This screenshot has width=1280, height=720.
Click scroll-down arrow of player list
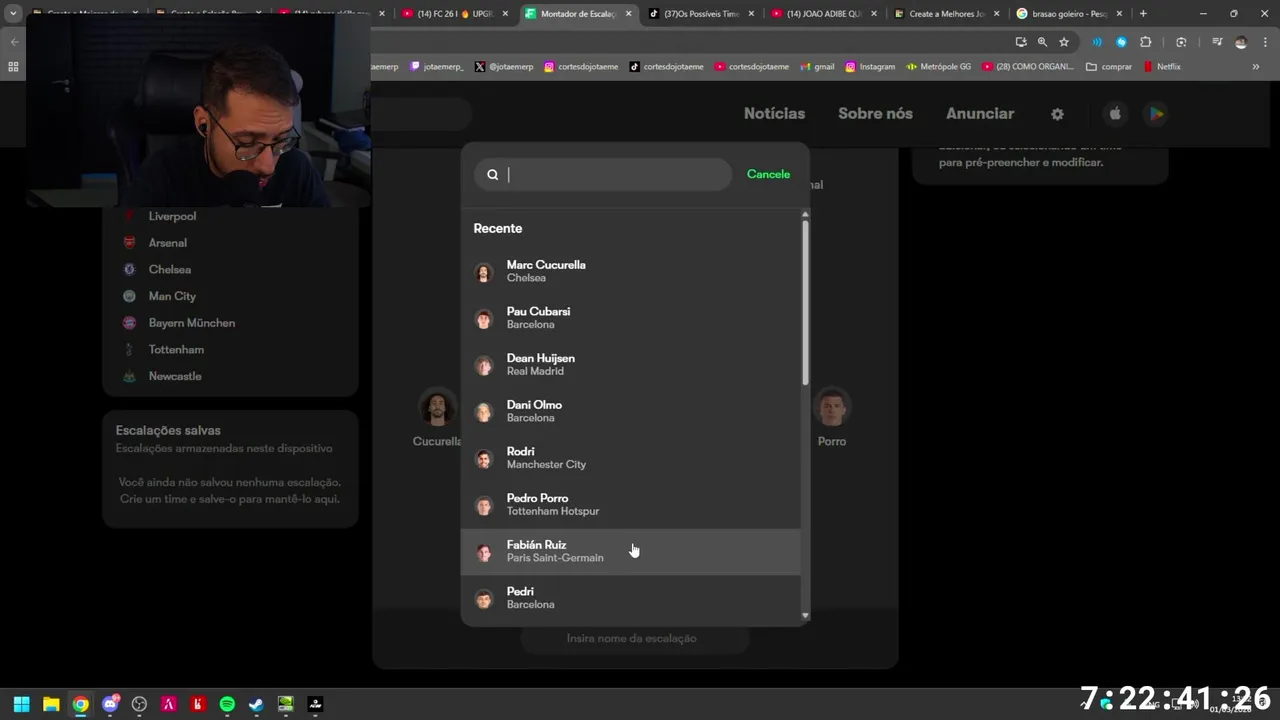805,616
